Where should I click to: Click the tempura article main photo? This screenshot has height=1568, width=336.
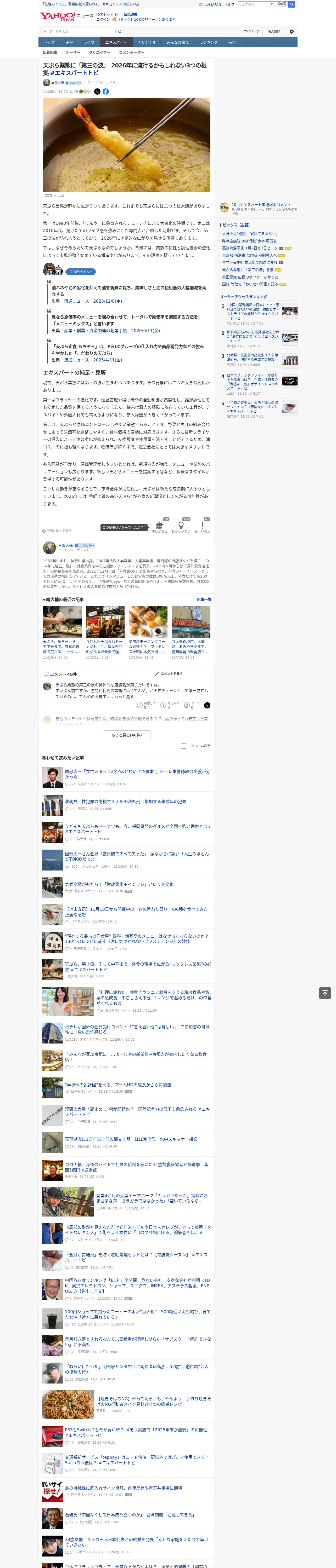tap(126, 145)
